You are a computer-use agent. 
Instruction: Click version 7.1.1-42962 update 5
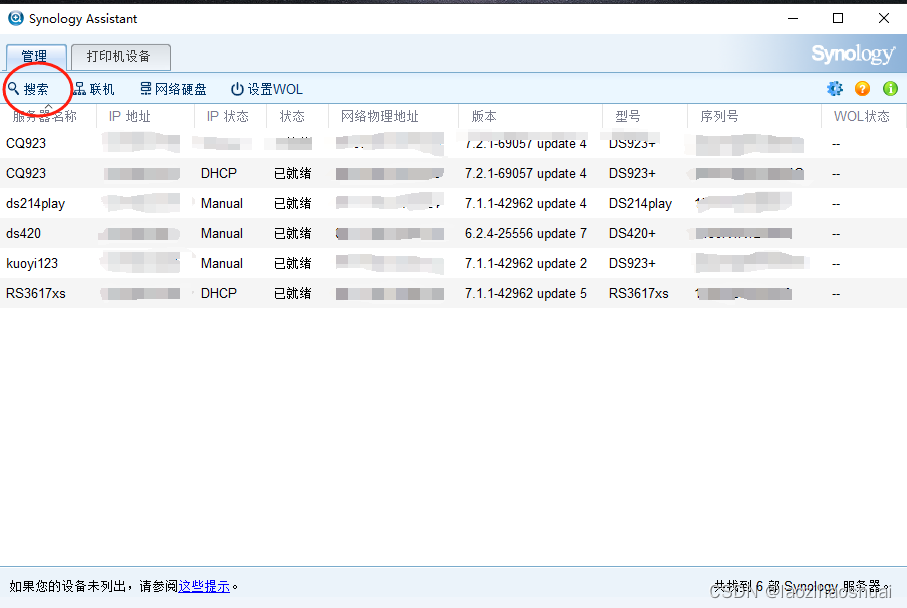tap(526, 294)
